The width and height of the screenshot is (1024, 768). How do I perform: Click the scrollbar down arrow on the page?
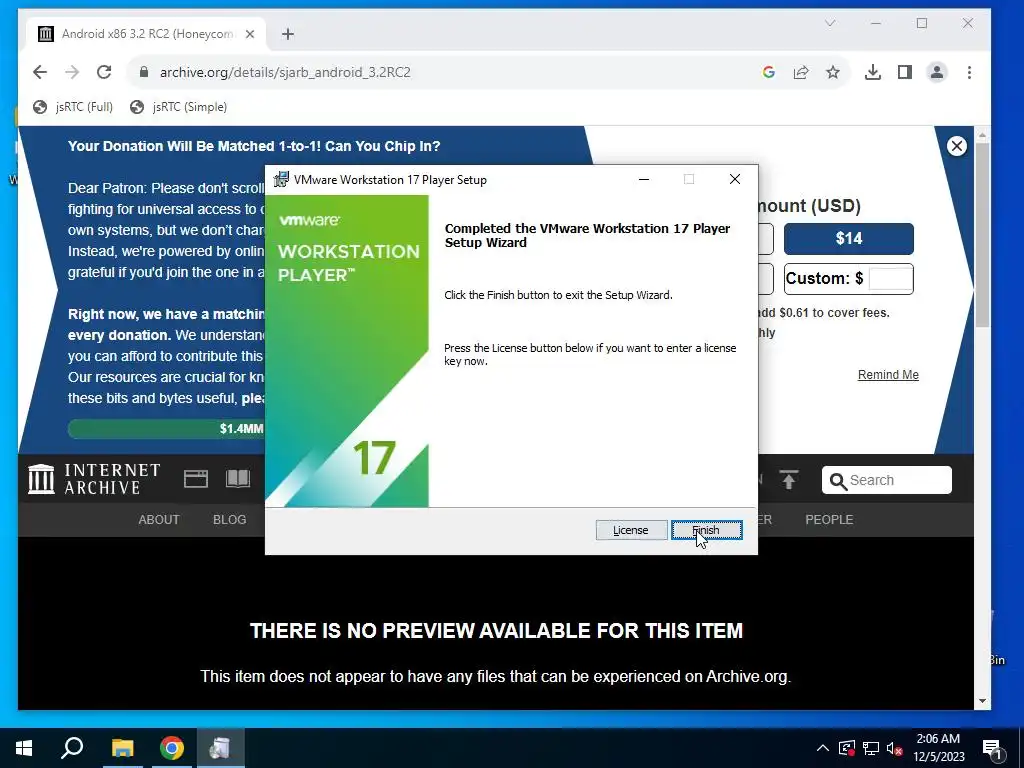tap(982, 701)
